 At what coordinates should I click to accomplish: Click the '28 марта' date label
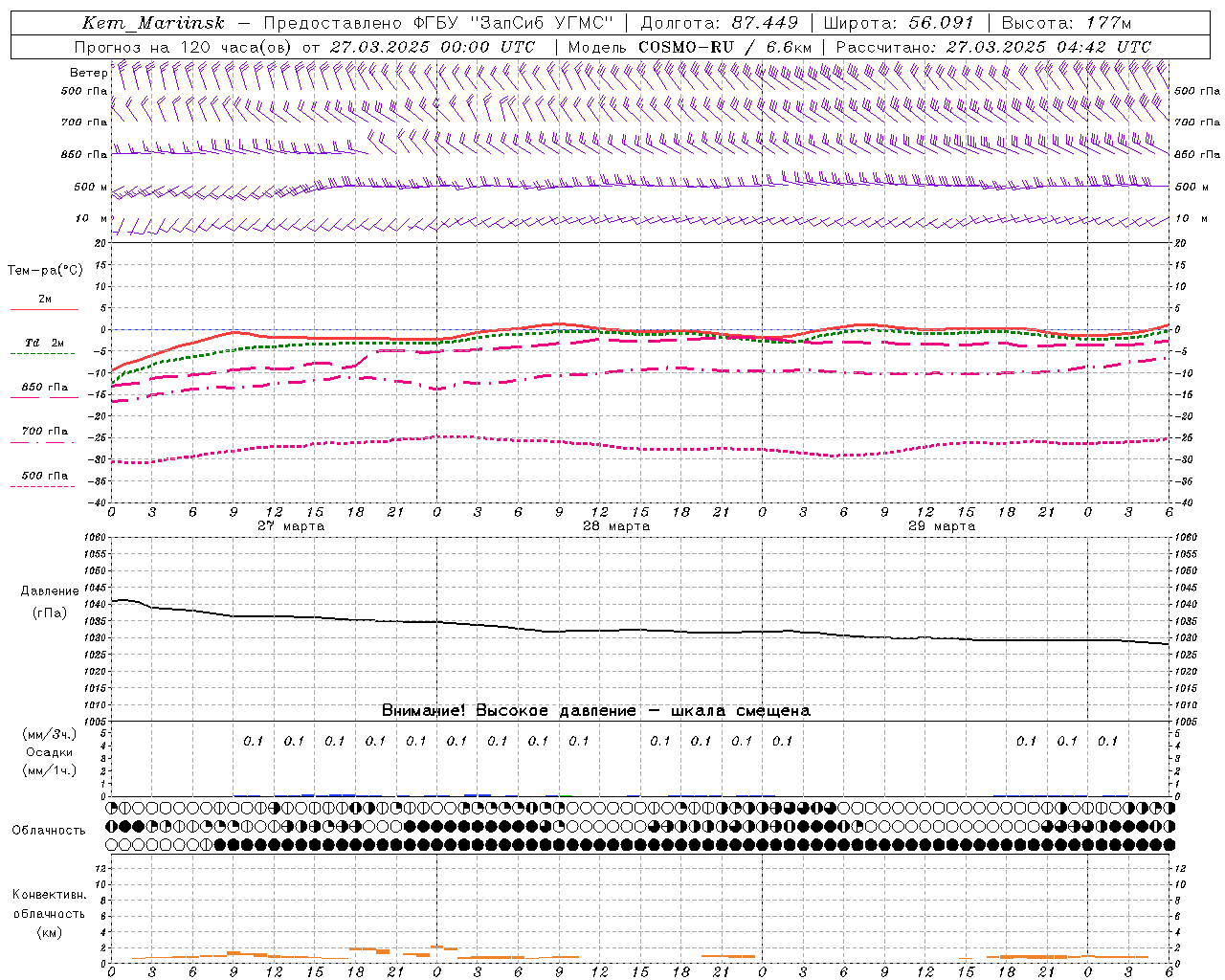(616, 526)
